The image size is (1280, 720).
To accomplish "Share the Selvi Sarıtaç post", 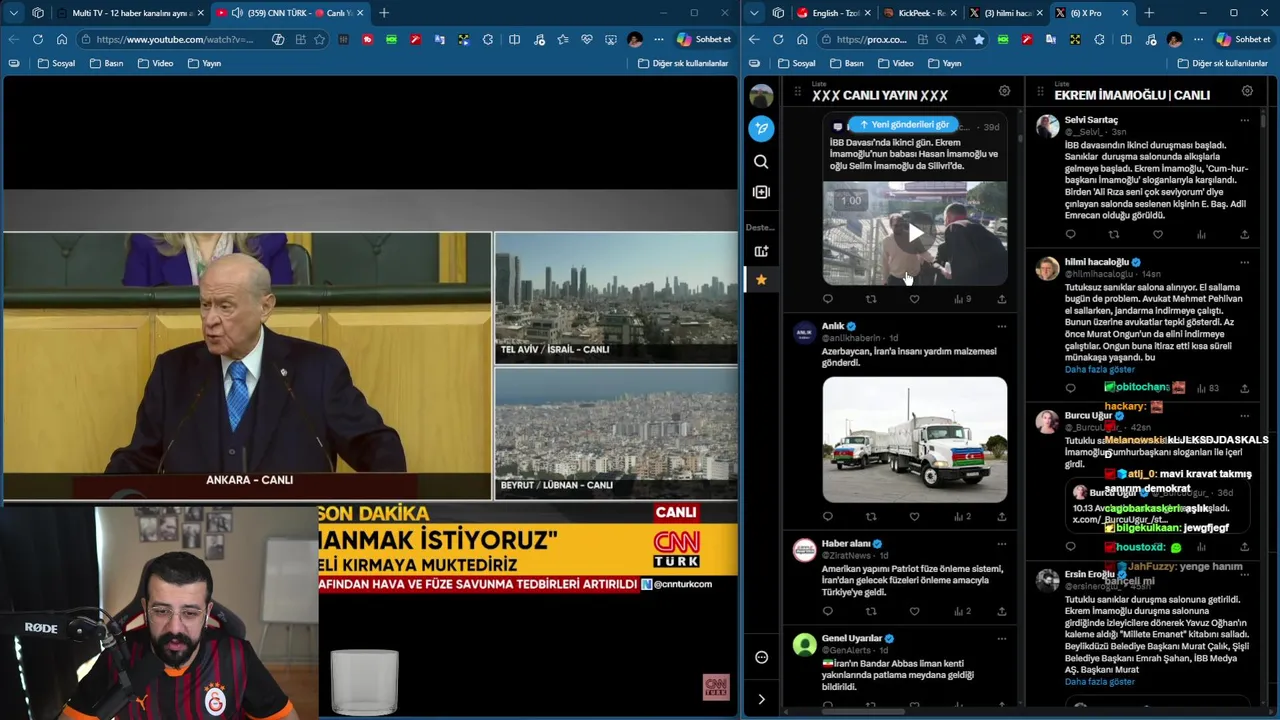I will (x=1244, y=235).
